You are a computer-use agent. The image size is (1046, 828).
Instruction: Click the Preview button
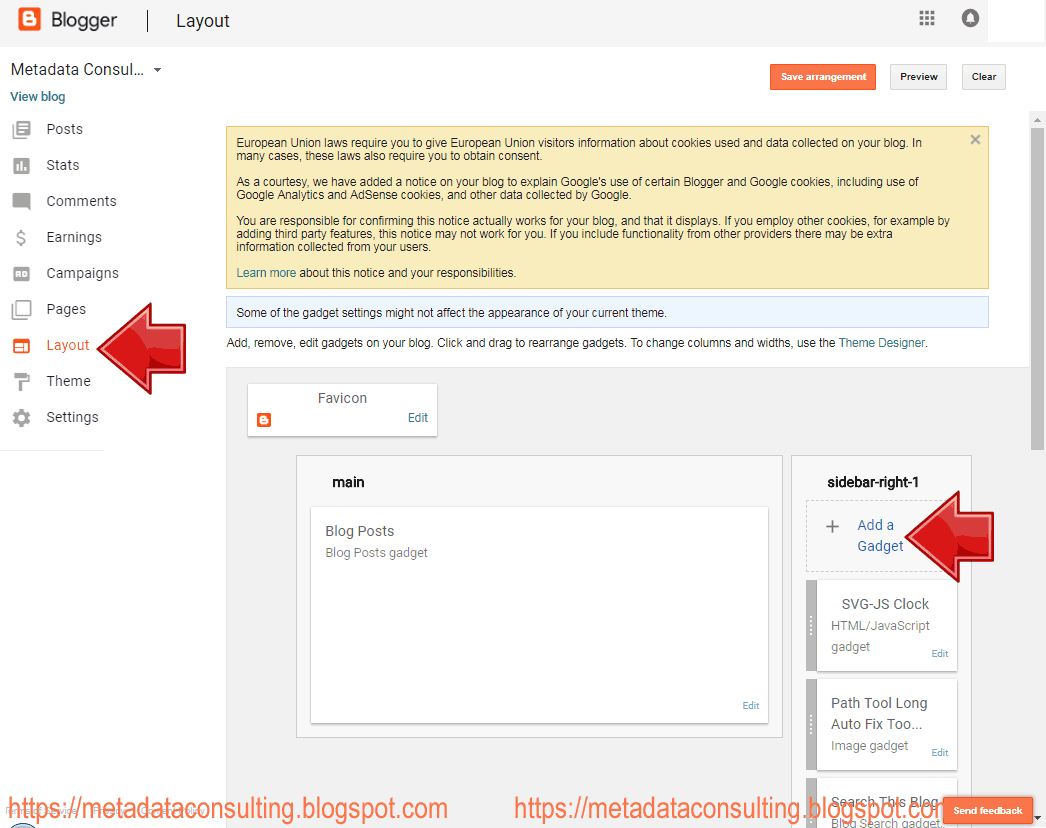(x=918, y=77)
